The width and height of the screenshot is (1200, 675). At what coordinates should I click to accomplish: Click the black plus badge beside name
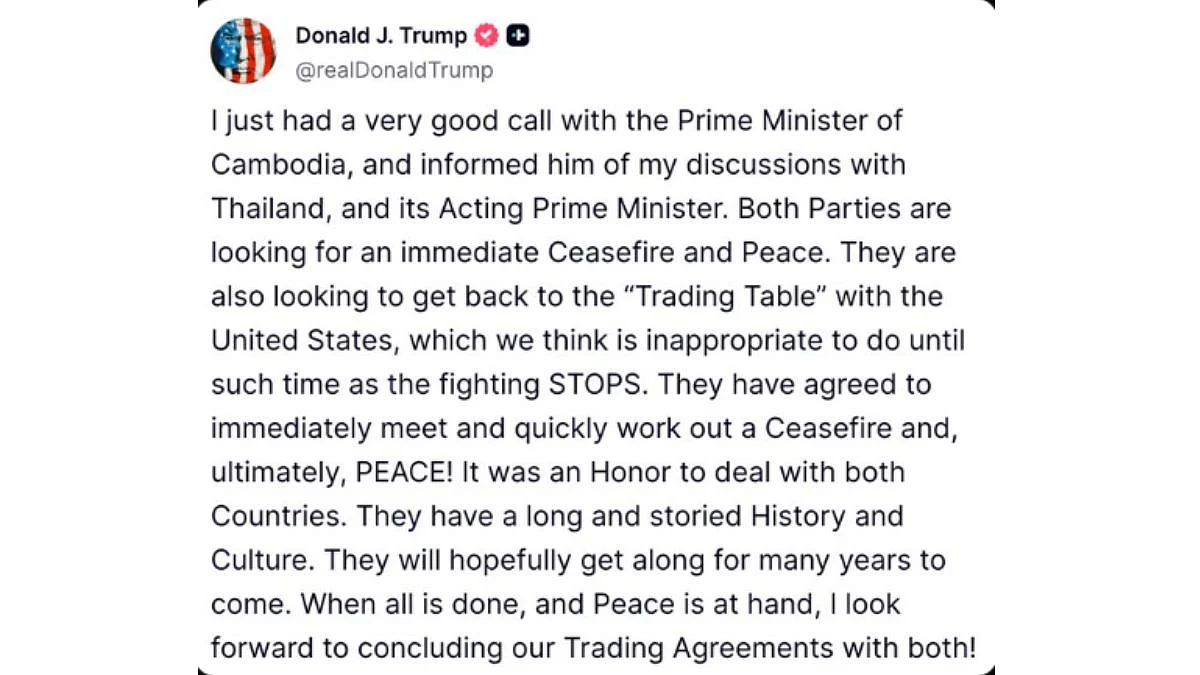pos(517,36)
